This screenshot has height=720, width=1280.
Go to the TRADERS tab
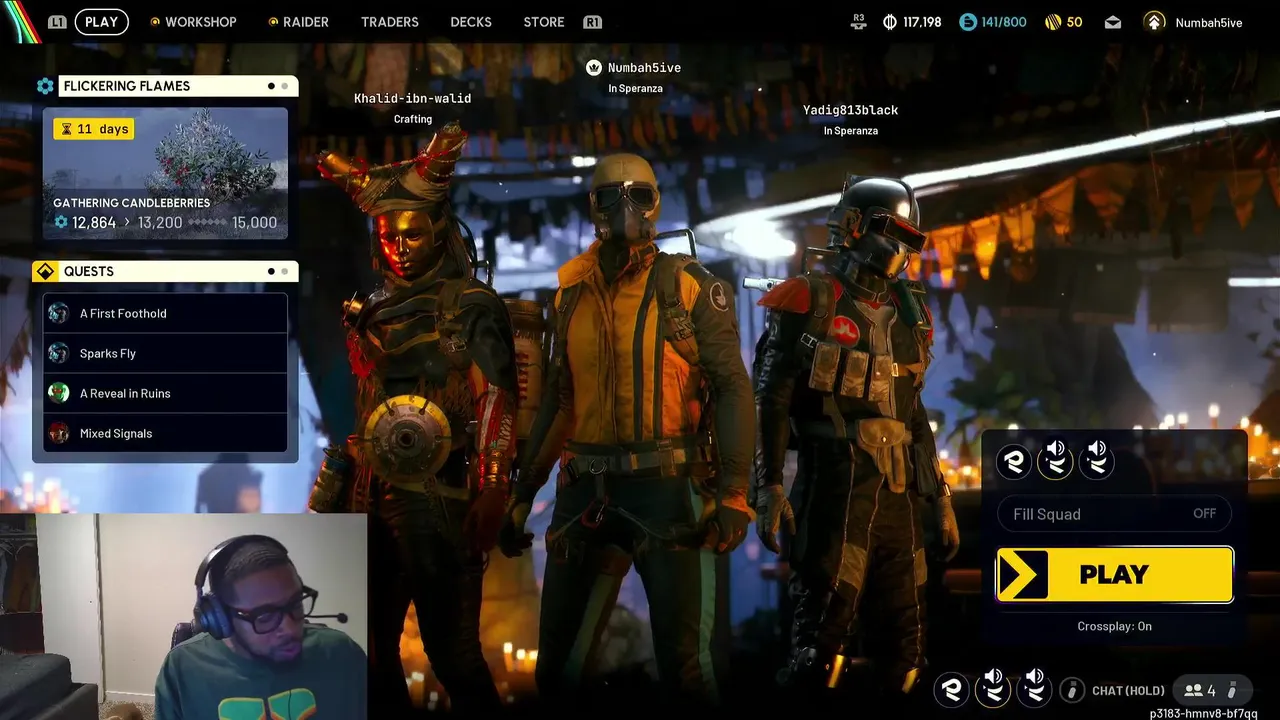point(390,22)
